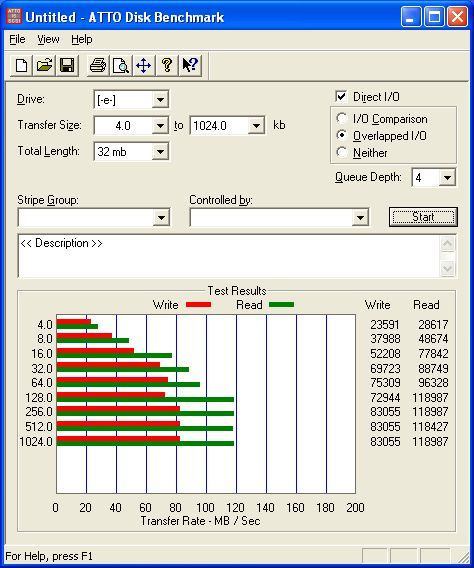This screenshot has height=568, width=474.
Task: Select the Overlapped I/O radio button
Action: pos(341,135)
